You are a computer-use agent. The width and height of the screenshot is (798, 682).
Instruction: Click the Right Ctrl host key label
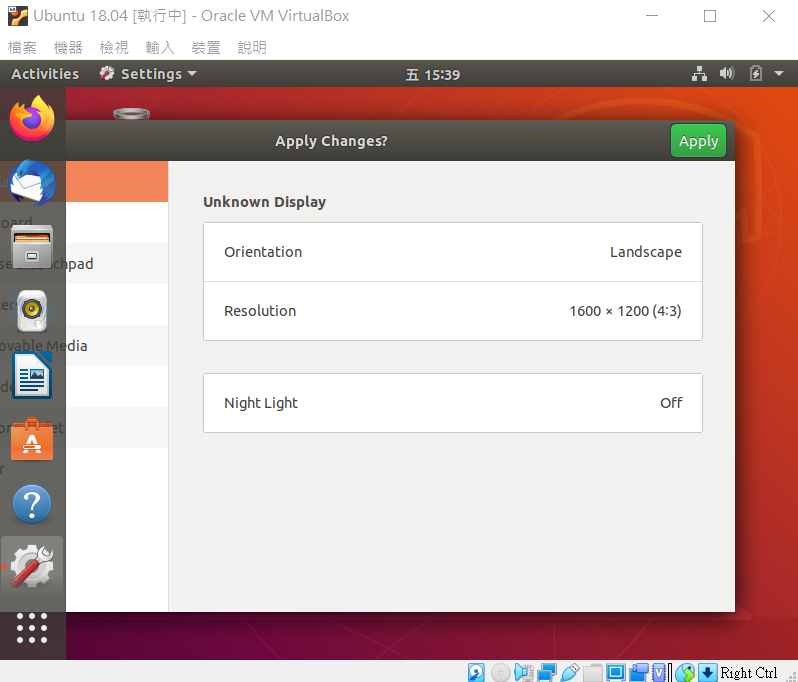(x=749, y=673)
